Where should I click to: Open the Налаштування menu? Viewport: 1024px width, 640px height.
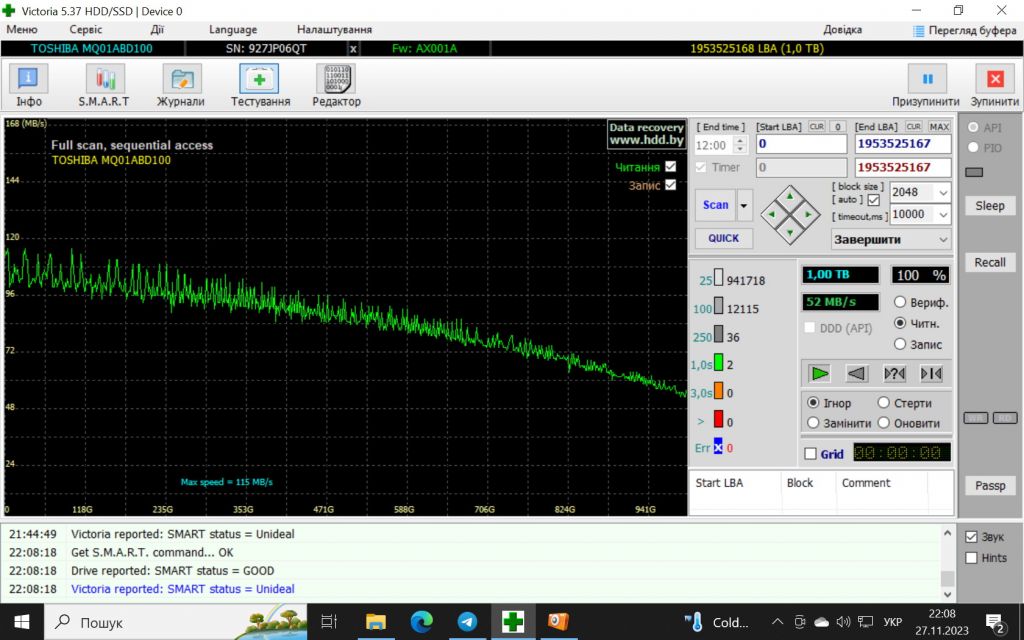[x=334, y=29]
